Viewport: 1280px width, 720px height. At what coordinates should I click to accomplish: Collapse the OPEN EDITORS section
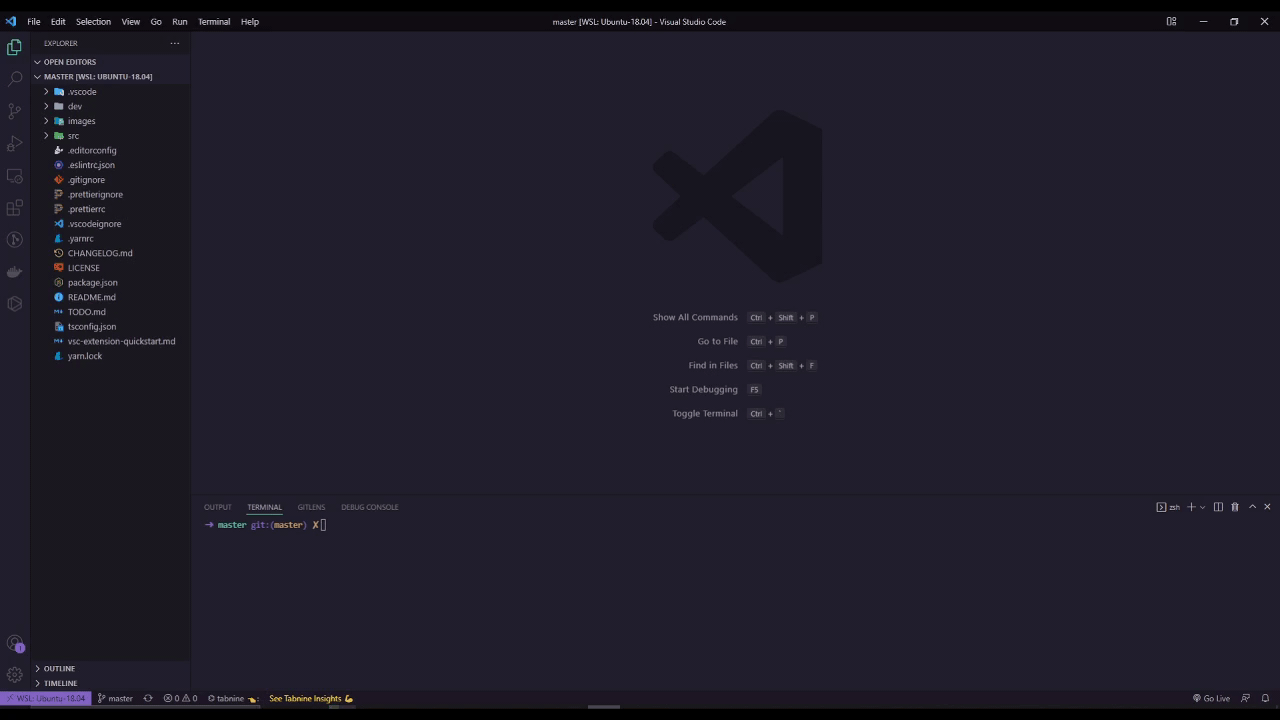coord(69,61)
